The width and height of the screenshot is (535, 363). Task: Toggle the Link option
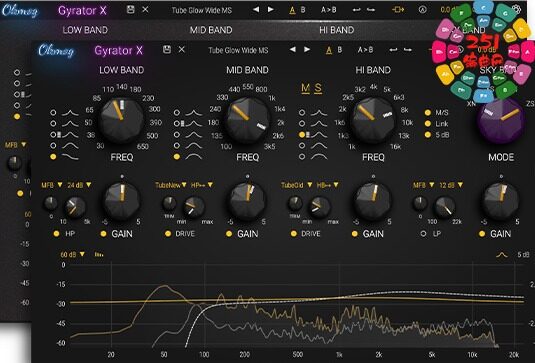pyautogui.click(x=428, y=124)
